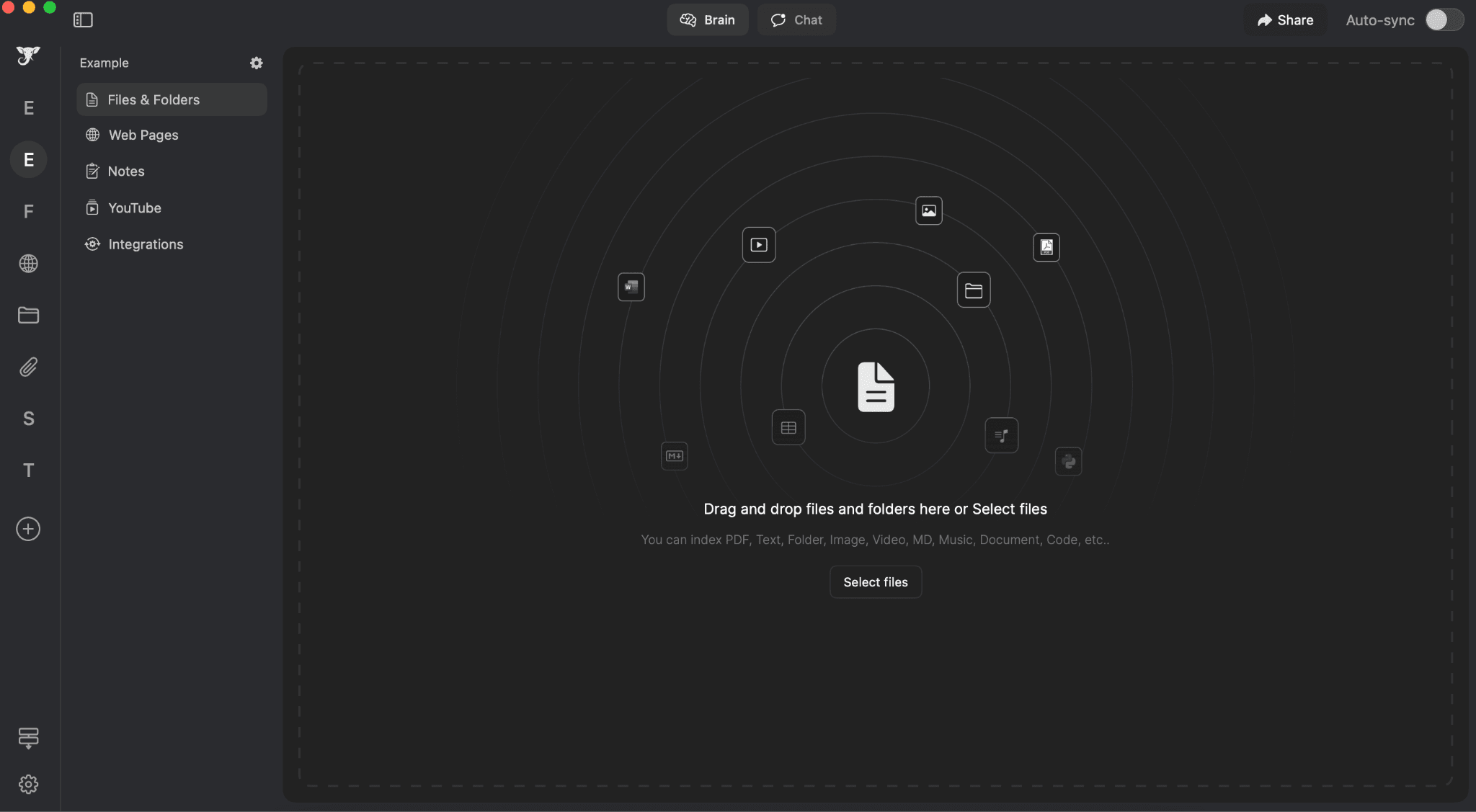Open the Integrations section
Image resolution: width=1476 pixels, height=812 pixels.
coord(146,244)
